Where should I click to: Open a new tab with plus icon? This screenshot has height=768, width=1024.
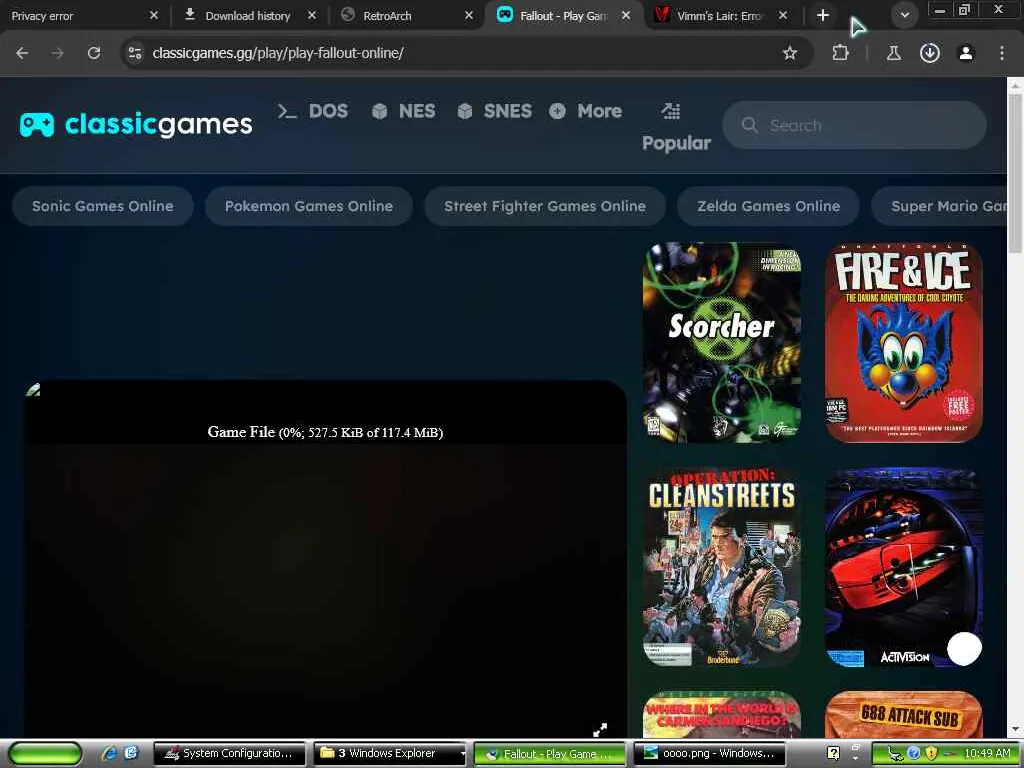point(823,15)
